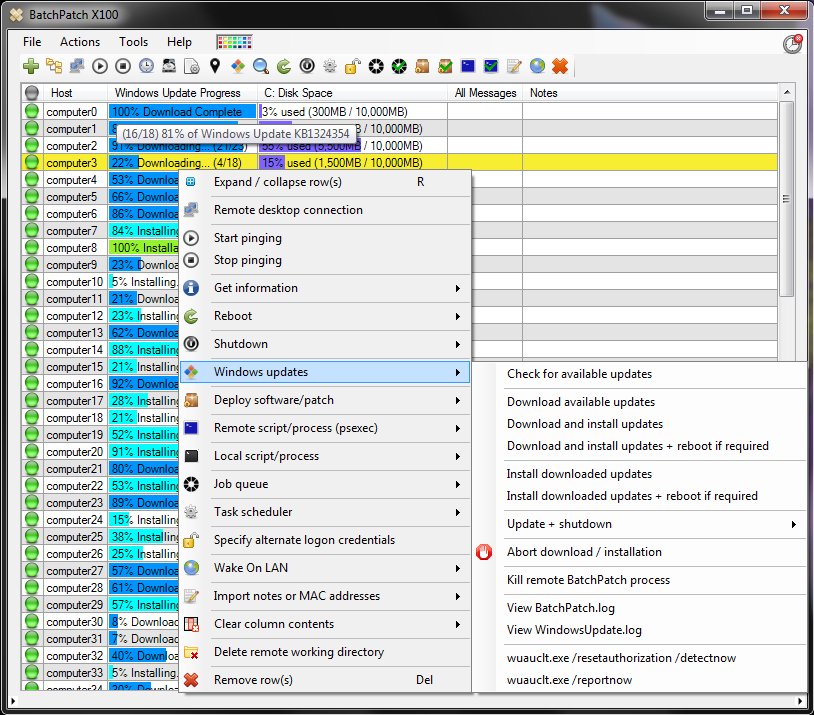Open the Tools menu
Screen dimensions: 814x715
133,42
